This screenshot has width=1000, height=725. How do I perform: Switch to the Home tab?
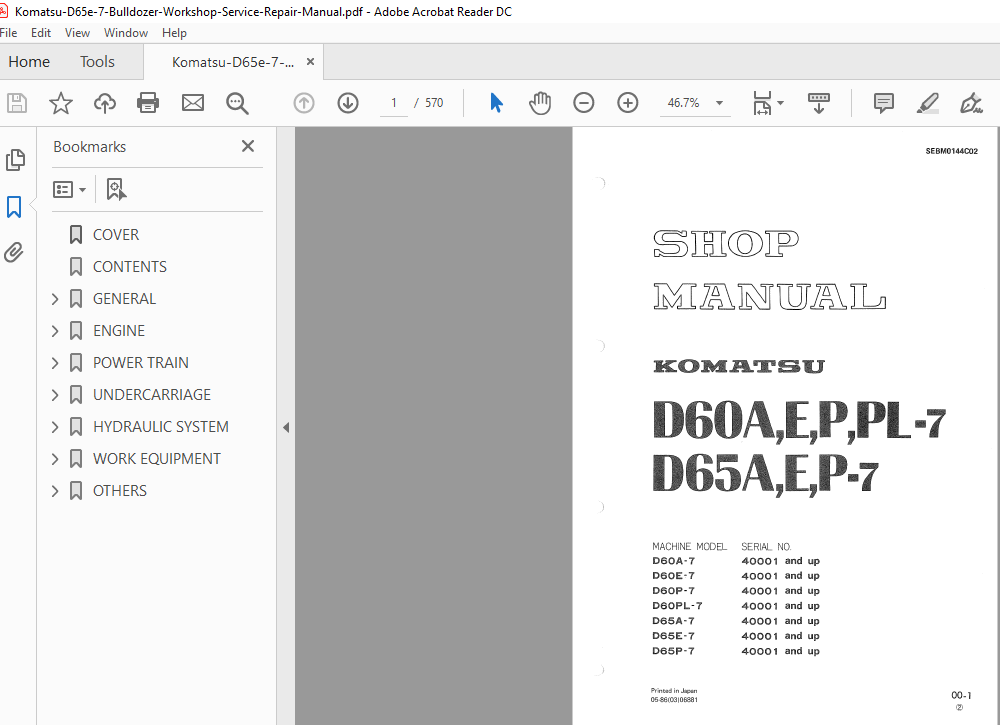(29, 62)
